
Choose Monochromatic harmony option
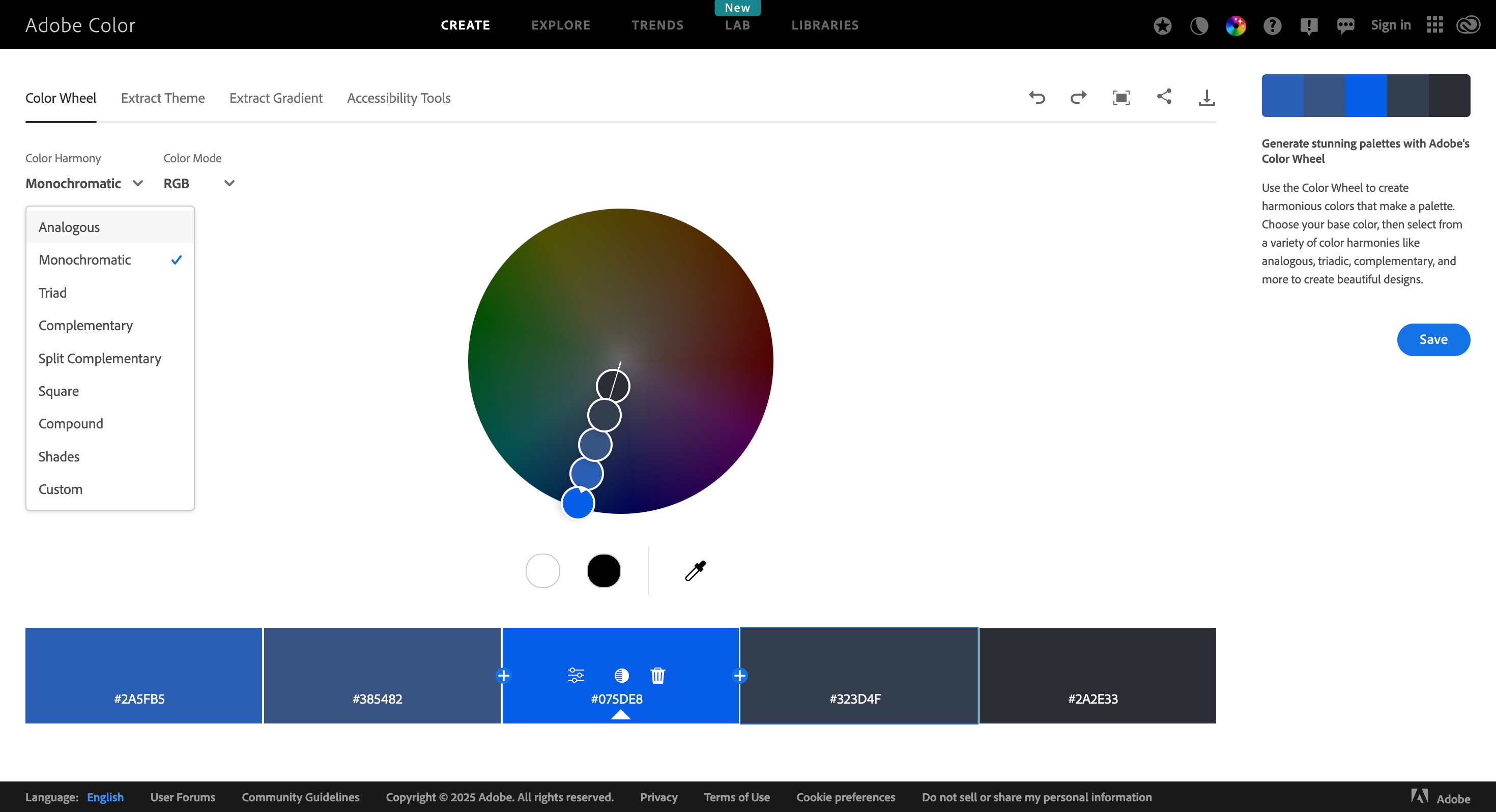coord(110,259)
